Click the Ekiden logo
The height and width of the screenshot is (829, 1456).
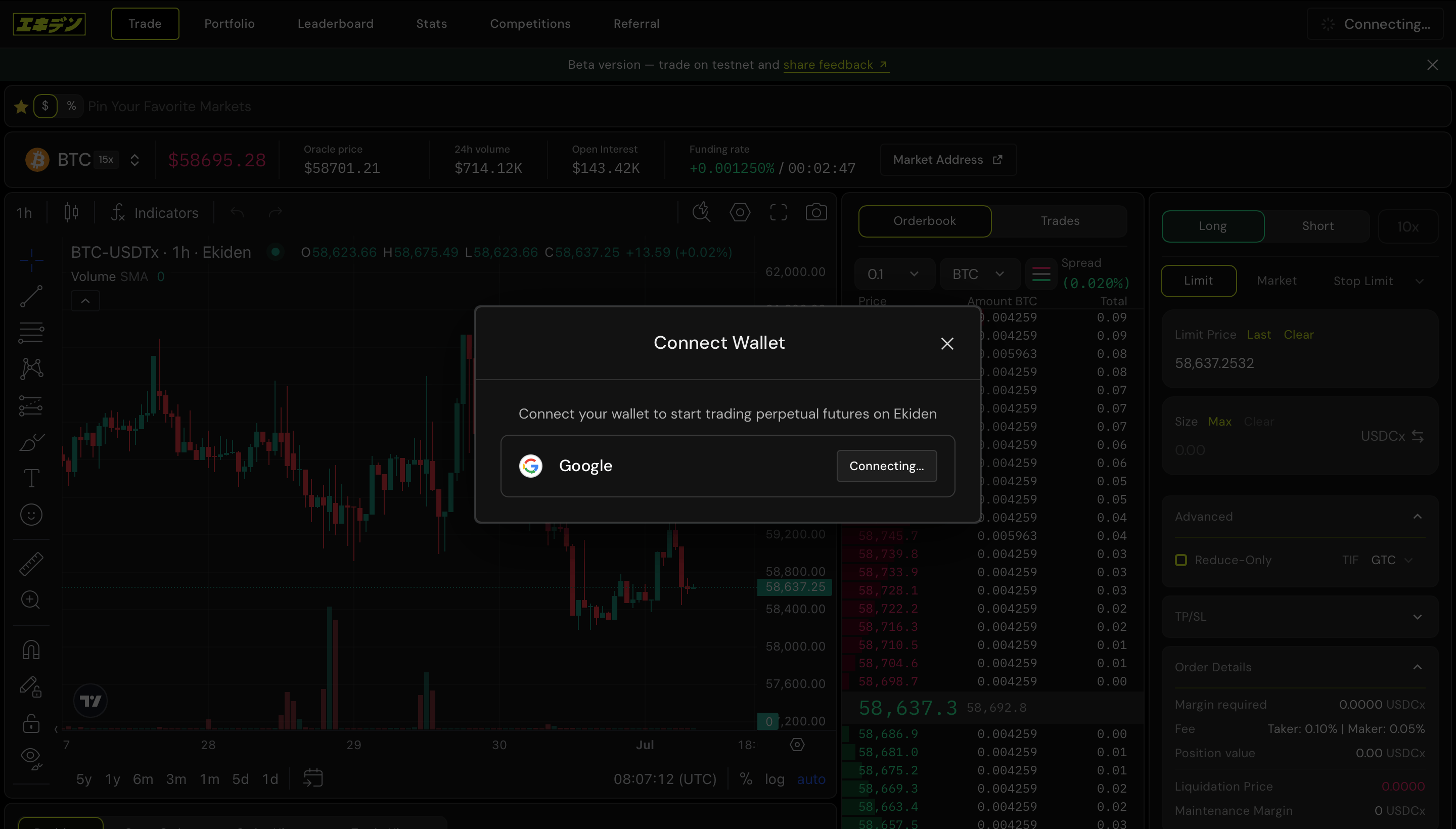pyautogui.click(x=49, y=24)
